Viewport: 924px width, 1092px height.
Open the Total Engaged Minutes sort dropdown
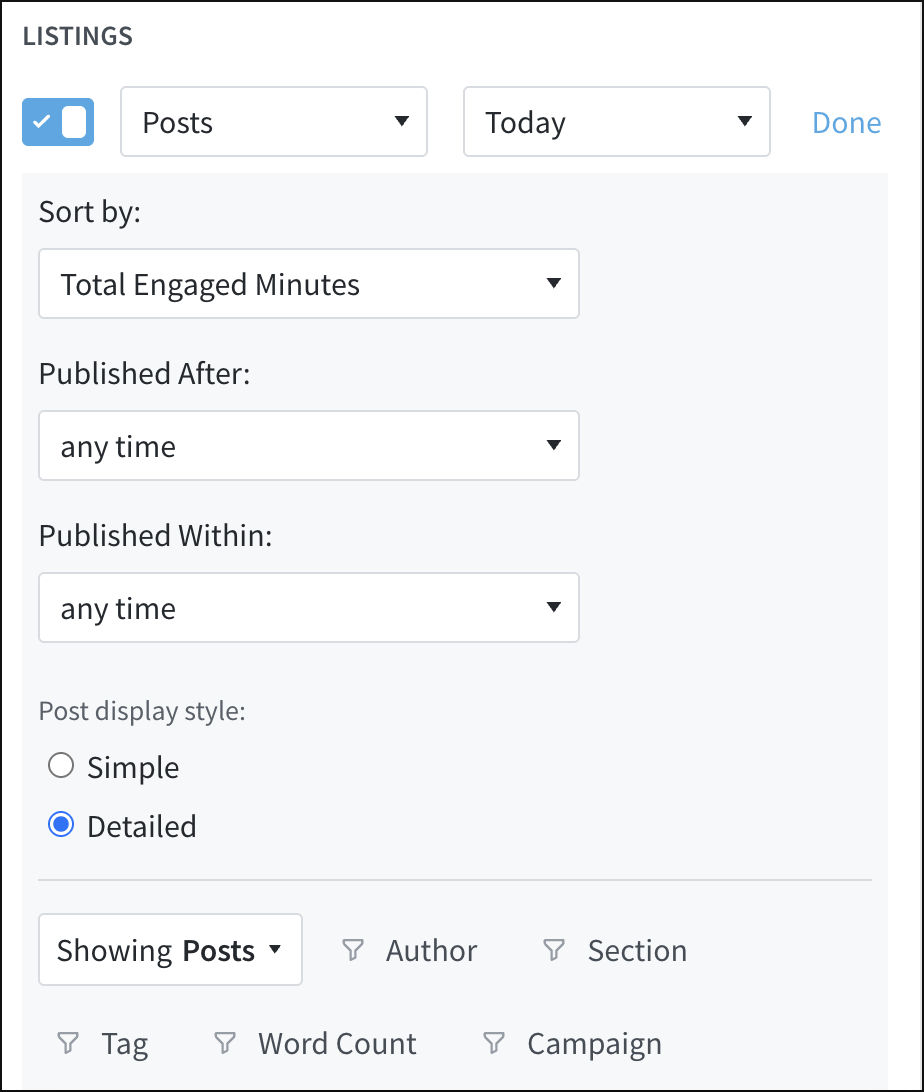[x=308, y=283]
